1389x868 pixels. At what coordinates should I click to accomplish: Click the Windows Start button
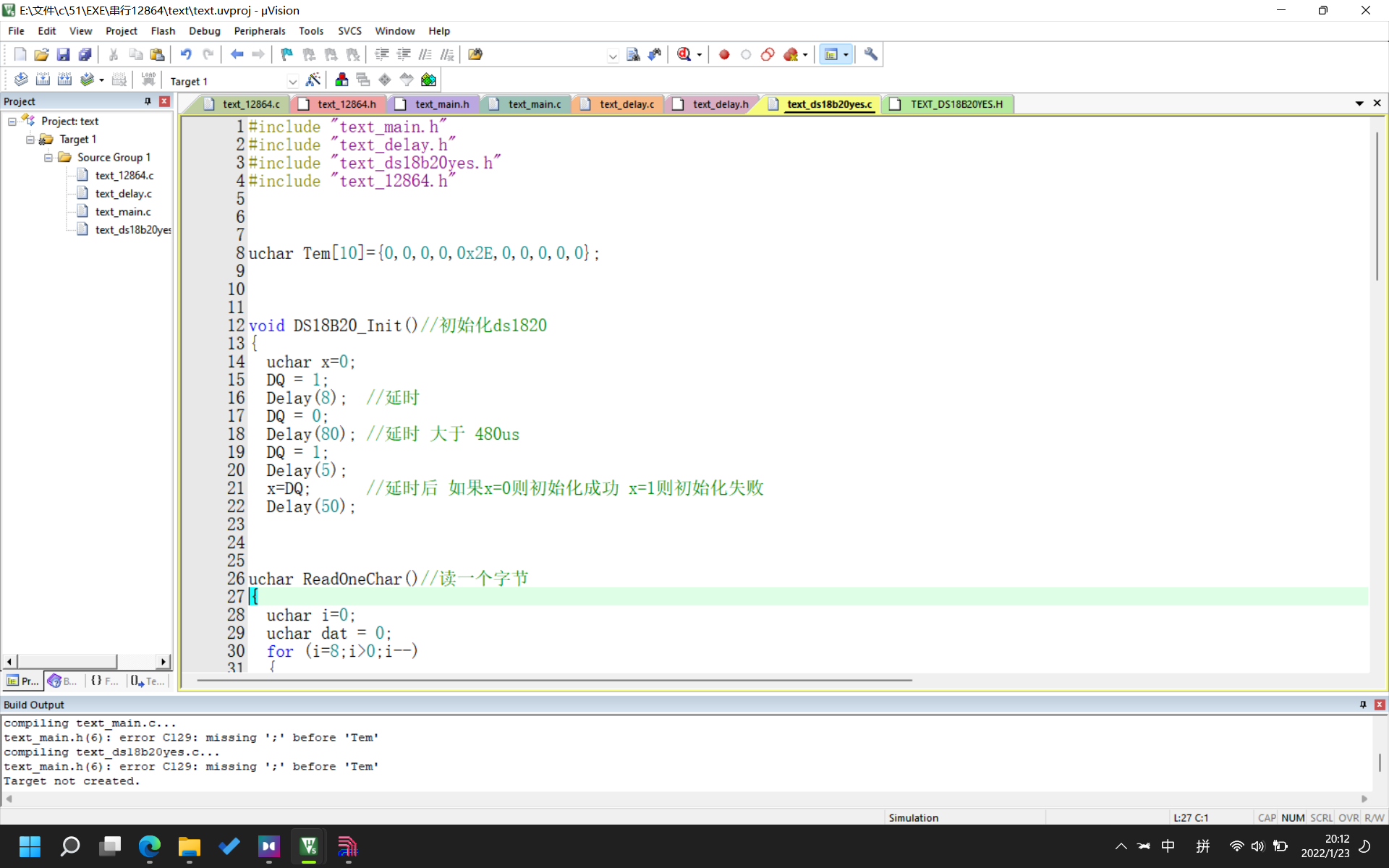click(x=30, y=846)
